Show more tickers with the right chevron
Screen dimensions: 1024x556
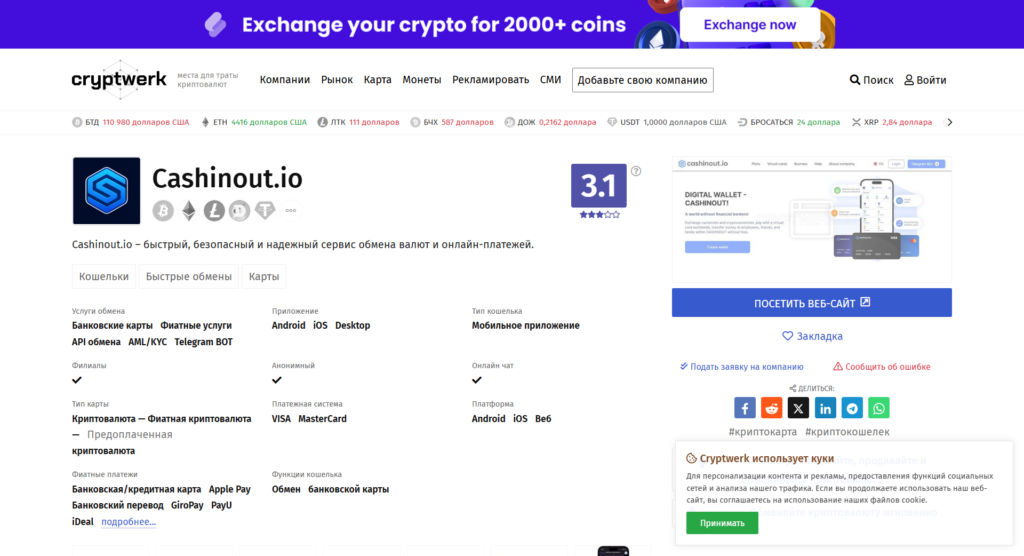click(x=950, y=122)
